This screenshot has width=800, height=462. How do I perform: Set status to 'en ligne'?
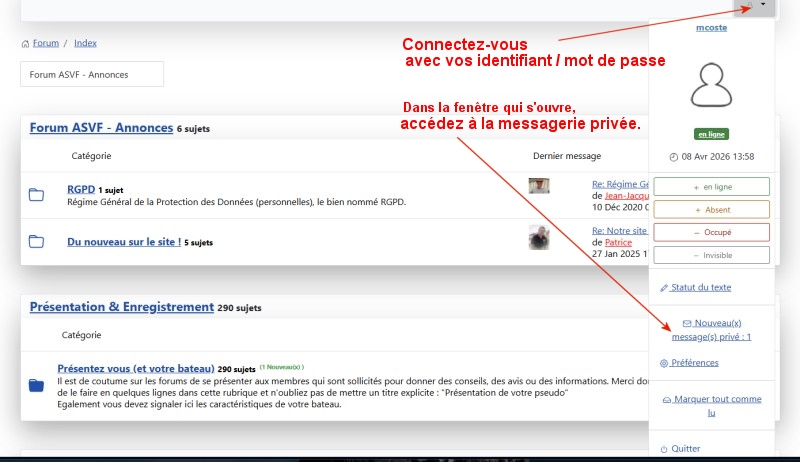click(711, 186)
